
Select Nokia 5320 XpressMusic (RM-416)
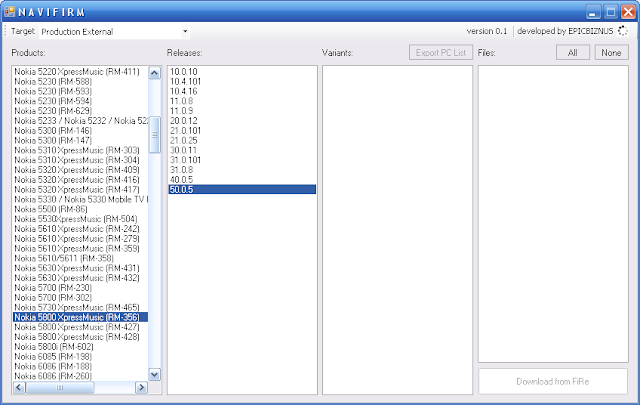click(x=80, y=180)
